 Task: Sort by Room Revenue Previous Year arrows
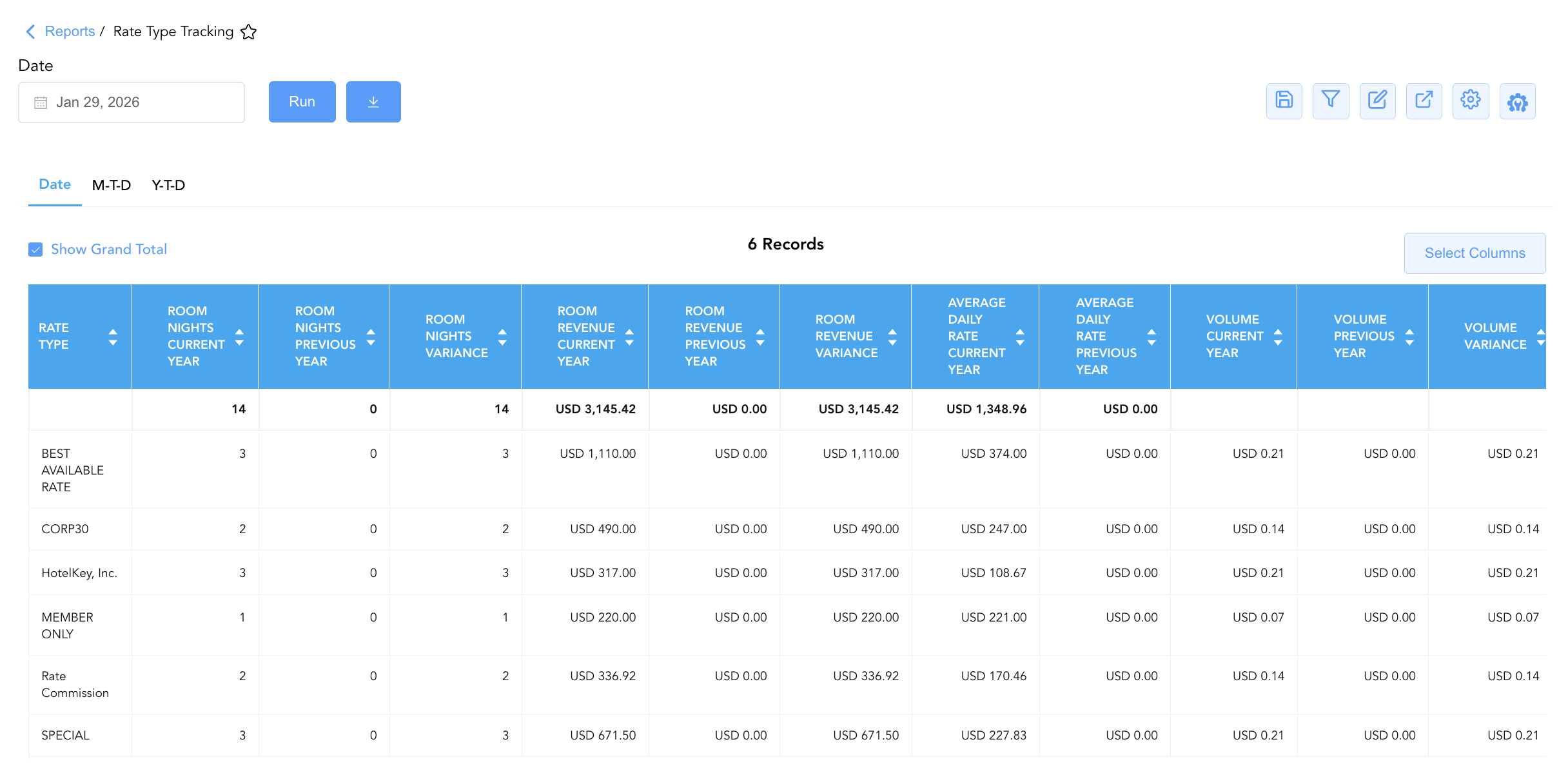760,337
